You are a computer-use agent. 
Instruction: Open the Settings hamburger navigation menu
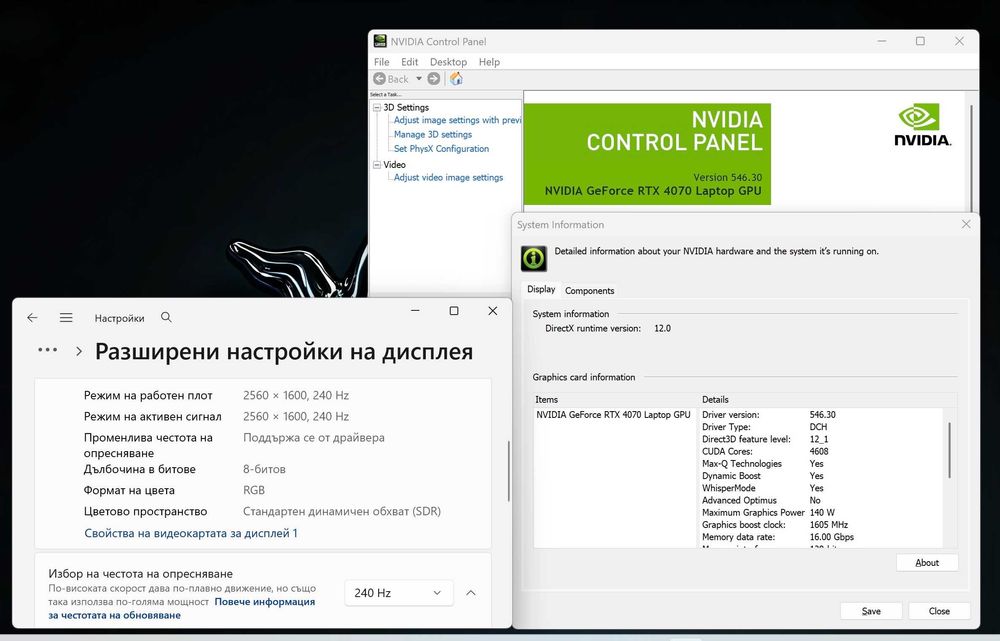click(66, 318)
